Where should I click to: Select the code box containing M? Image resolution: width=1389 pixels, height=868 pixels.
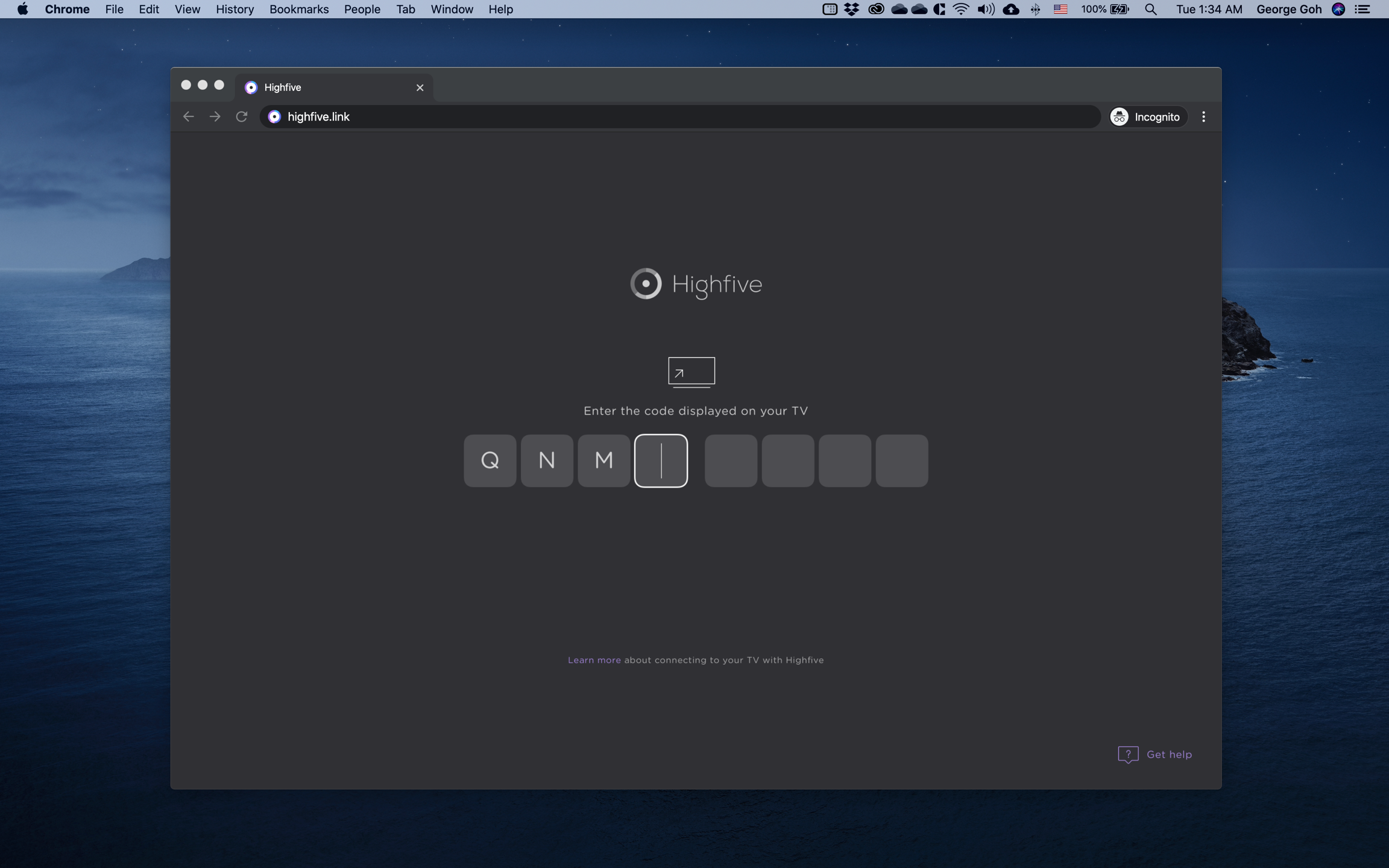[603, 461]
